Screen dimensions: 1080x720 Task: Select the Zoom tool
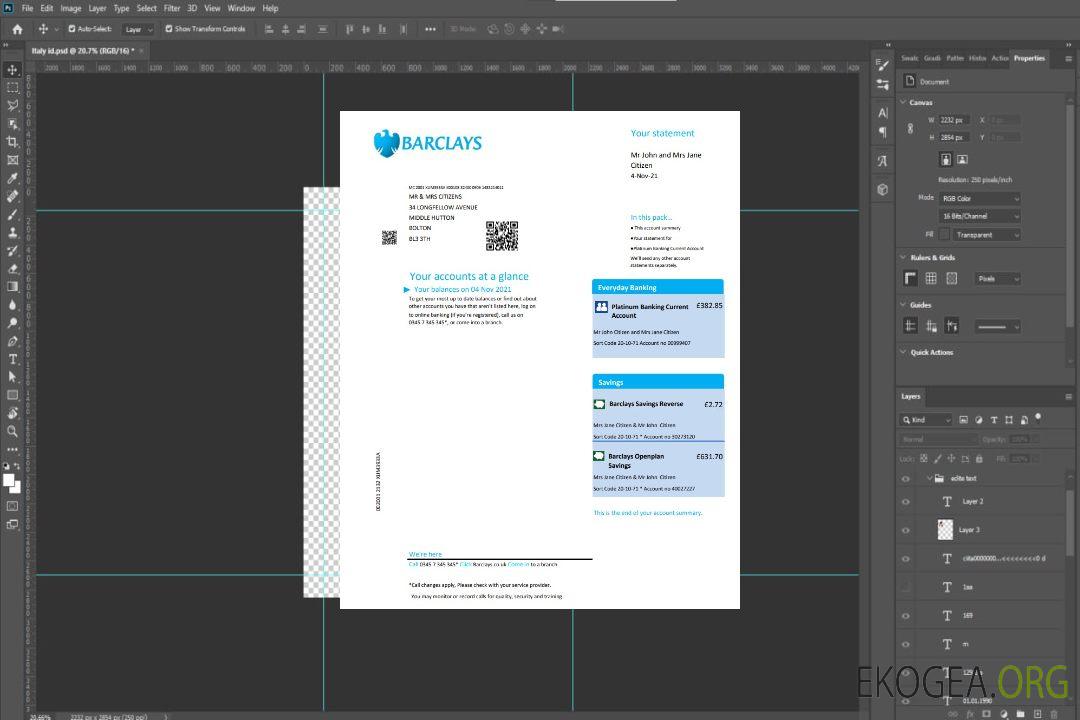(x=12, y=431)
